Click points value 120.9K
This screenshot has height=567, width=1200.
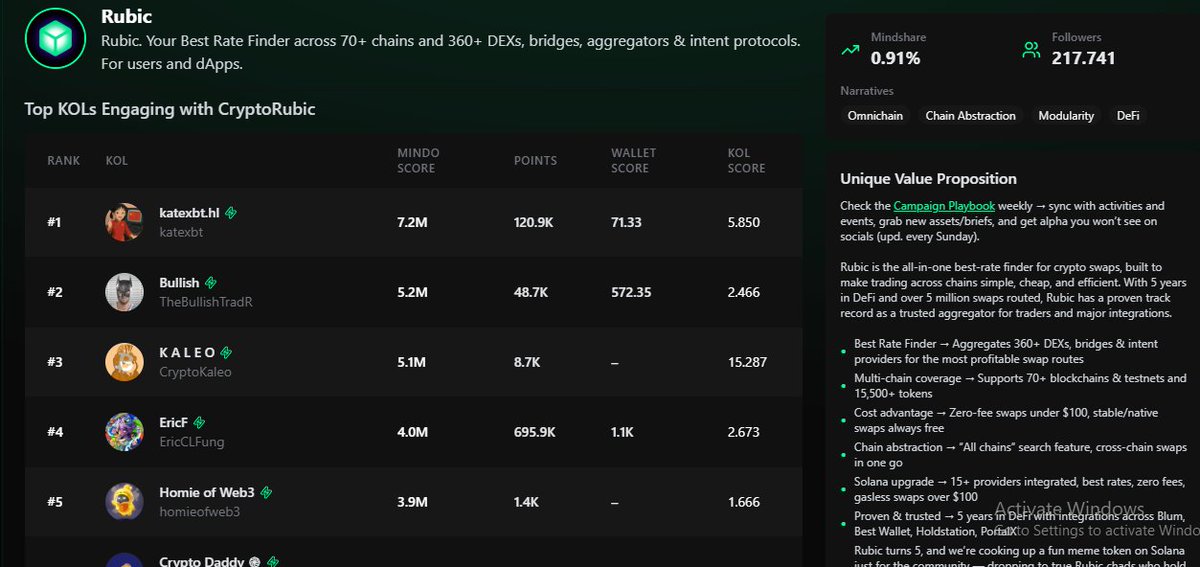(x=533, y=222)
